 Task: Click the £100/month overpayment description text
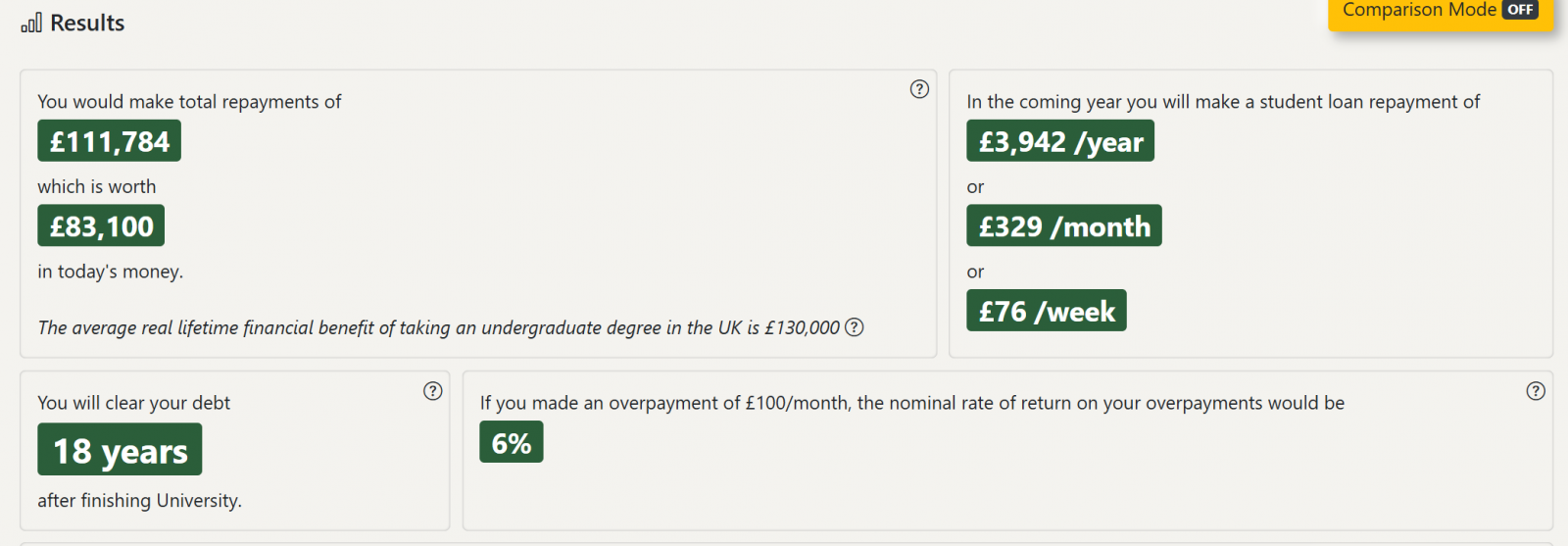912,403
